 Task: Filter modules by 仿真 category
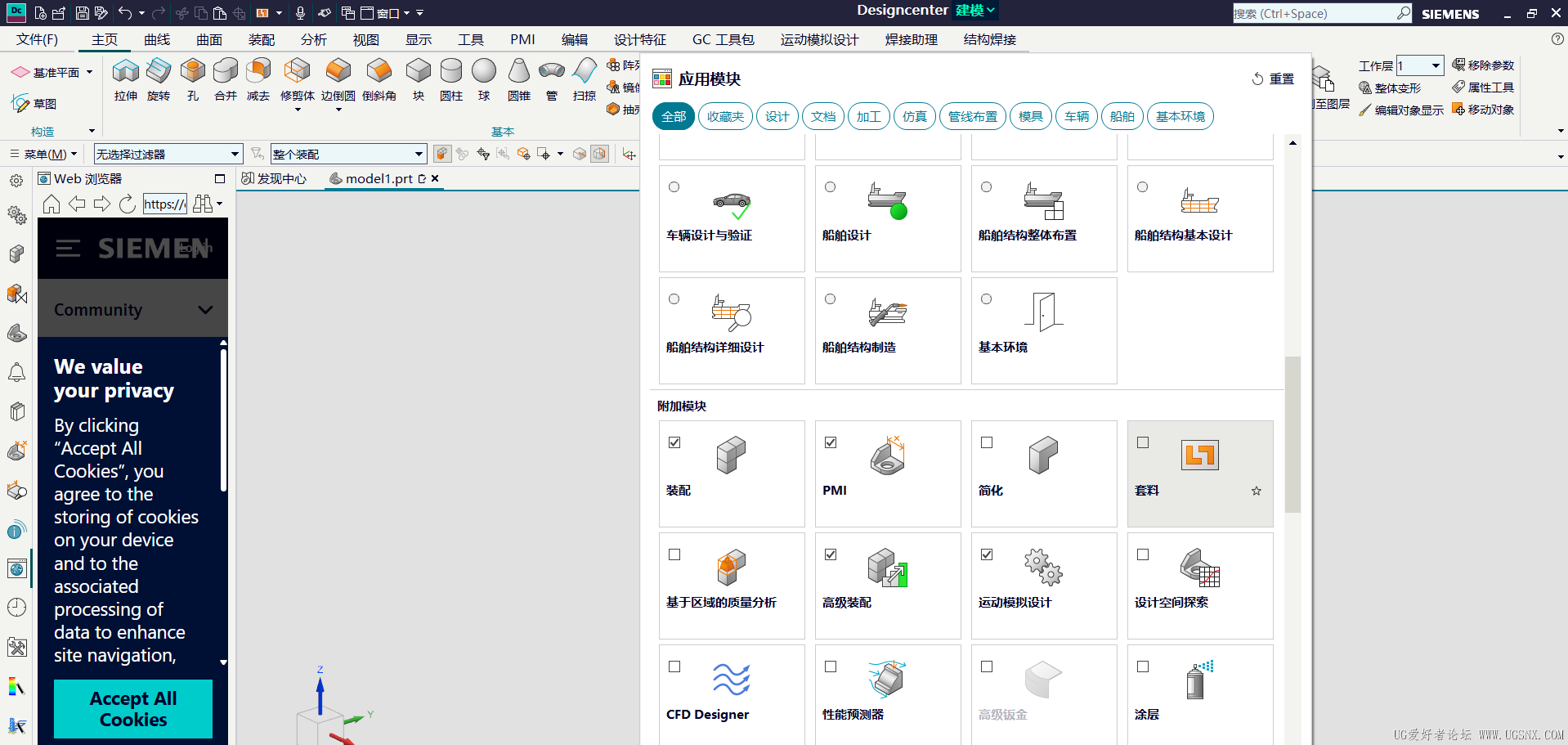click(915, 116)
